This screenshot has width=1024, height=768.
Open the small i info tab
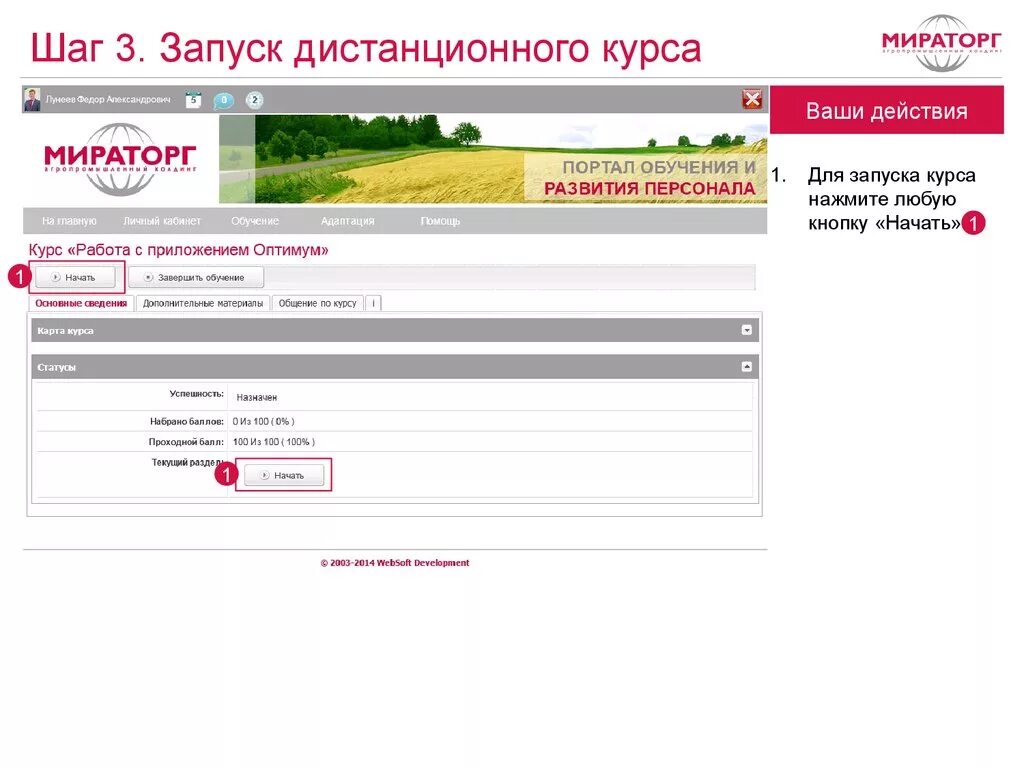(x=374, y=303)
